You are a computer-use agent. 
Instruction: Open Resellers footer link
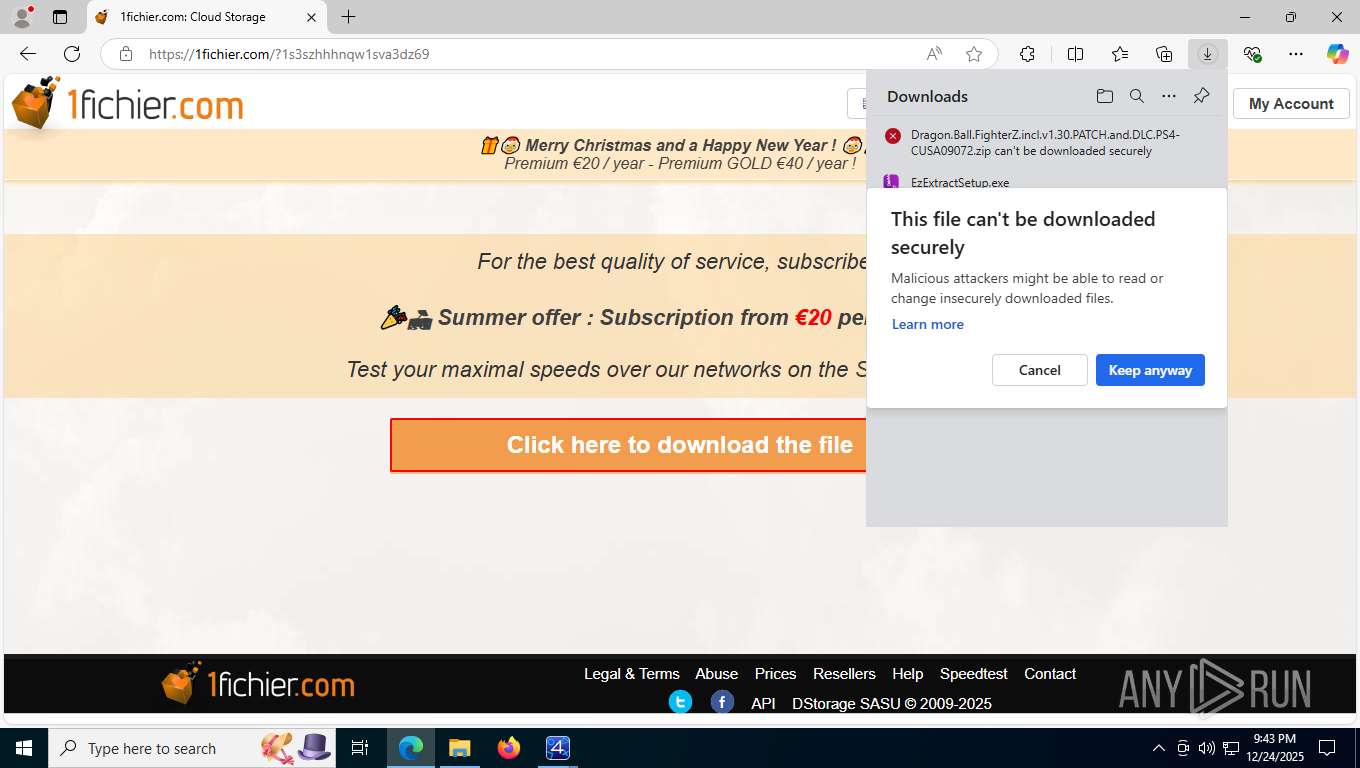(844, 674)
